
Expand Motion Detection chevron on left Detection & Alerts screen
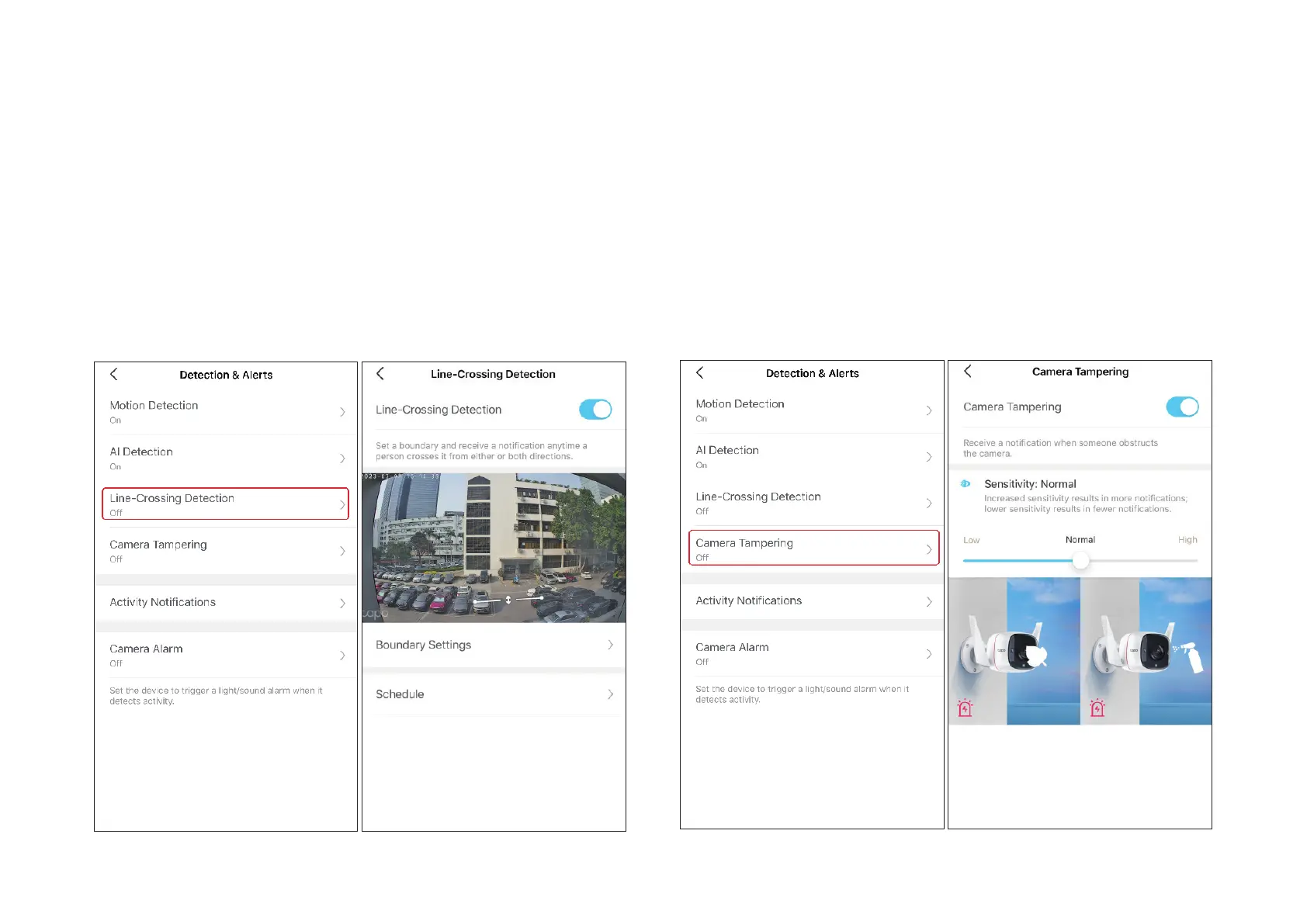[x=342, y=412]
